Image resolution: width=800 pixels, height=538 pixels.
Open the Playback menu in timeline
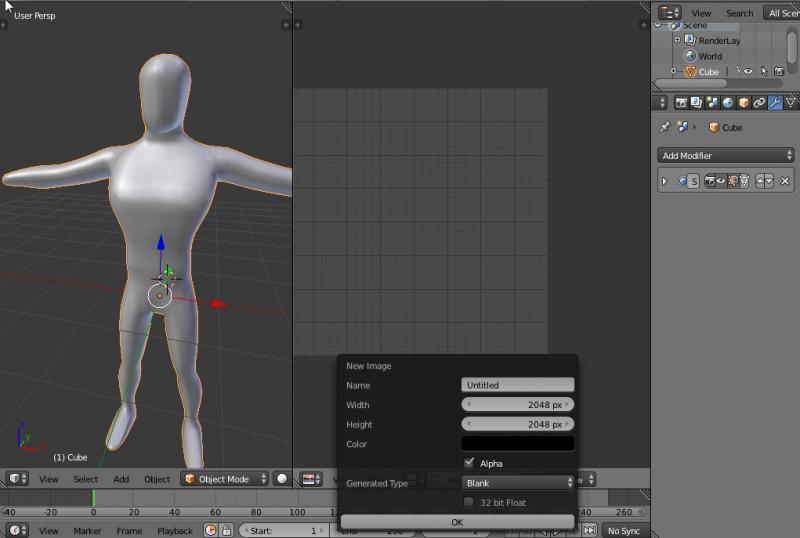174,530
